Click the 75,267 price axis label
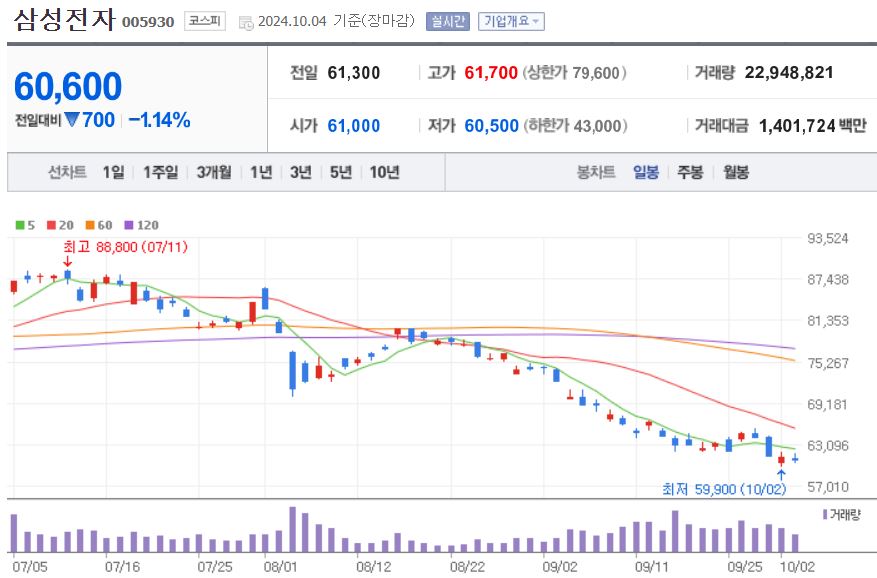This screenshot has height=578, width=877. (828, 363)
